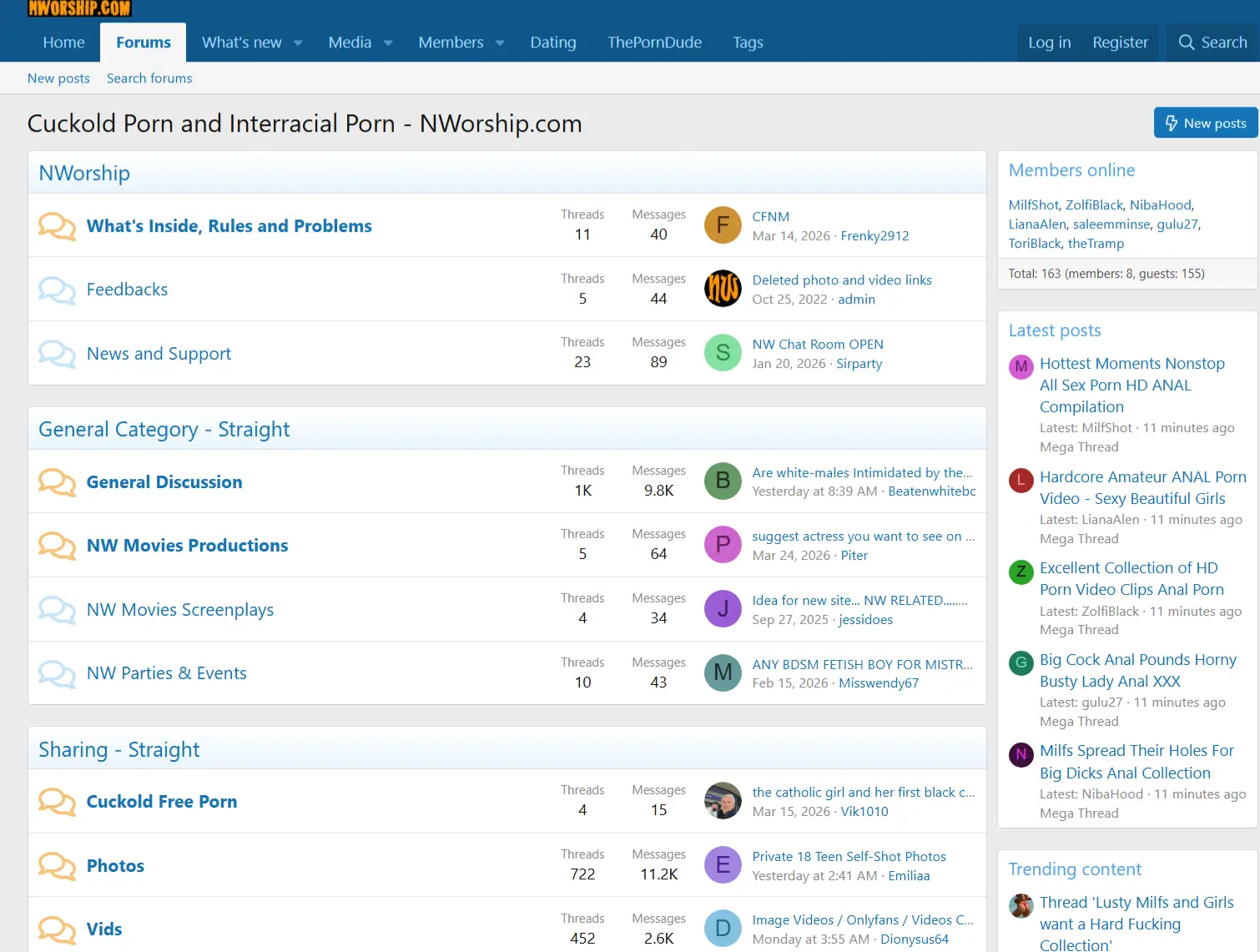Viewport: 1260px width, 952px height.
Task: Open the NW Chat Room OPEN thread
Action: coord(818,344)
